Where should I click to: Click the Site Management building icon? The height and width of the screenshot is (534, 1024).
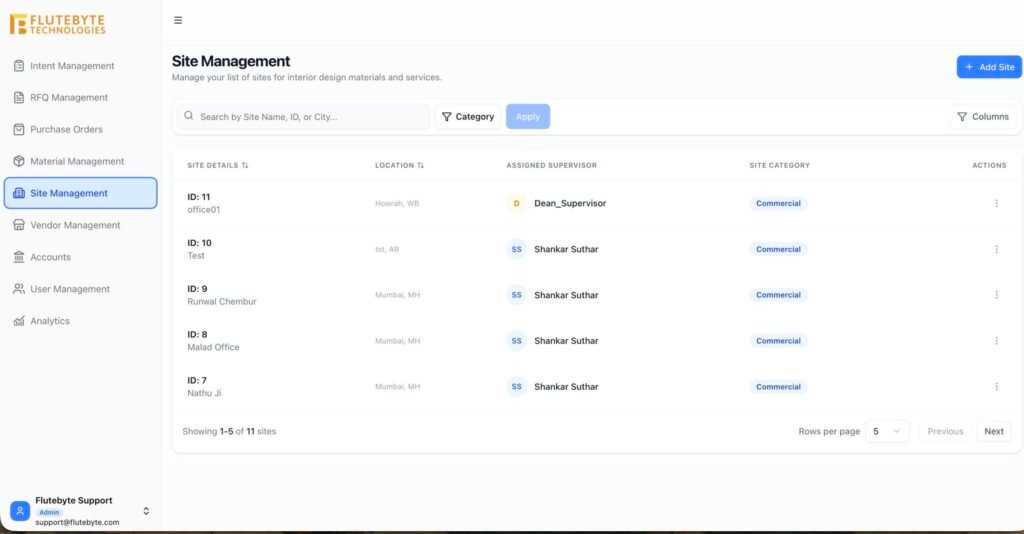point(19,193)
